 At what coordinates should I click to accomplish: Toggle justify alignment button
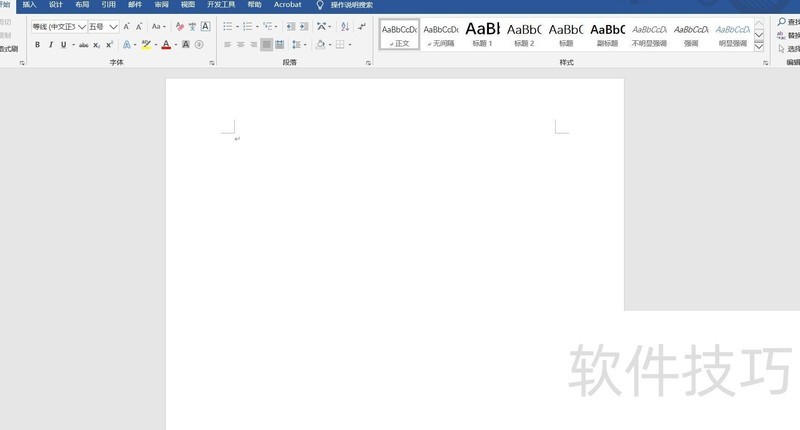[266, 45]
